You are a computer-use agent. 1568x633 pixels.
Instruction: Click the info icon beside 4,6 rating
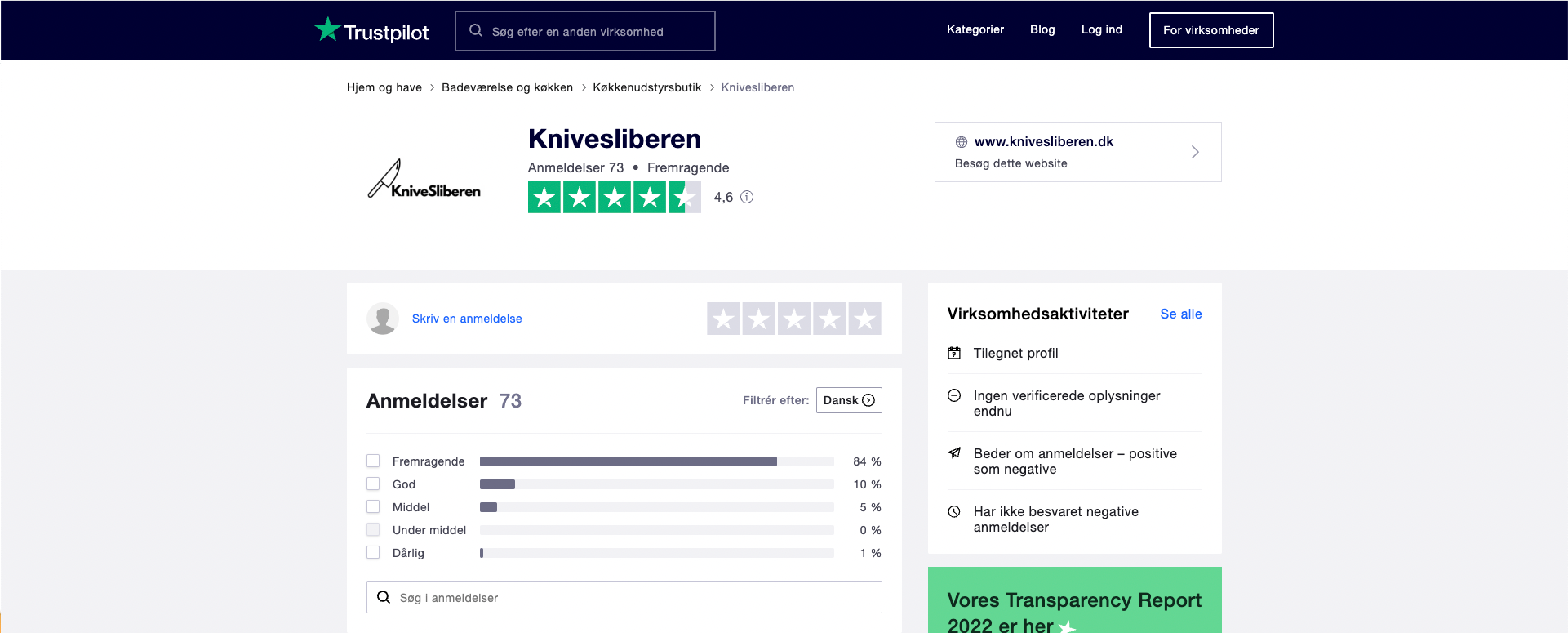click(x=747, y=197)
